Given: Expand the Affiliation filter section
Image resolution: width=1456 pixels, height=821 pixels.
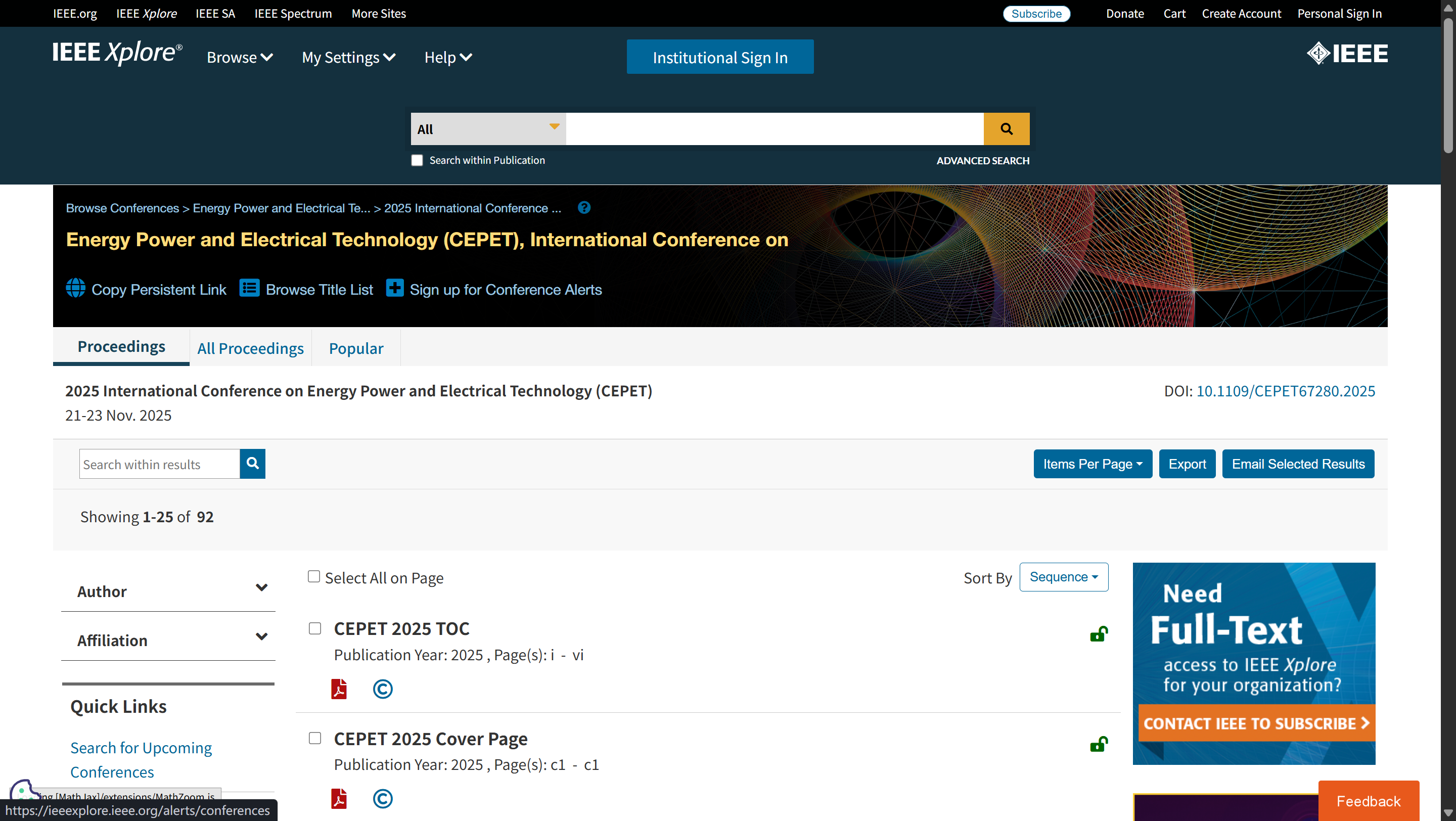Looking at the screenshot, I should (x=168, y=640).
